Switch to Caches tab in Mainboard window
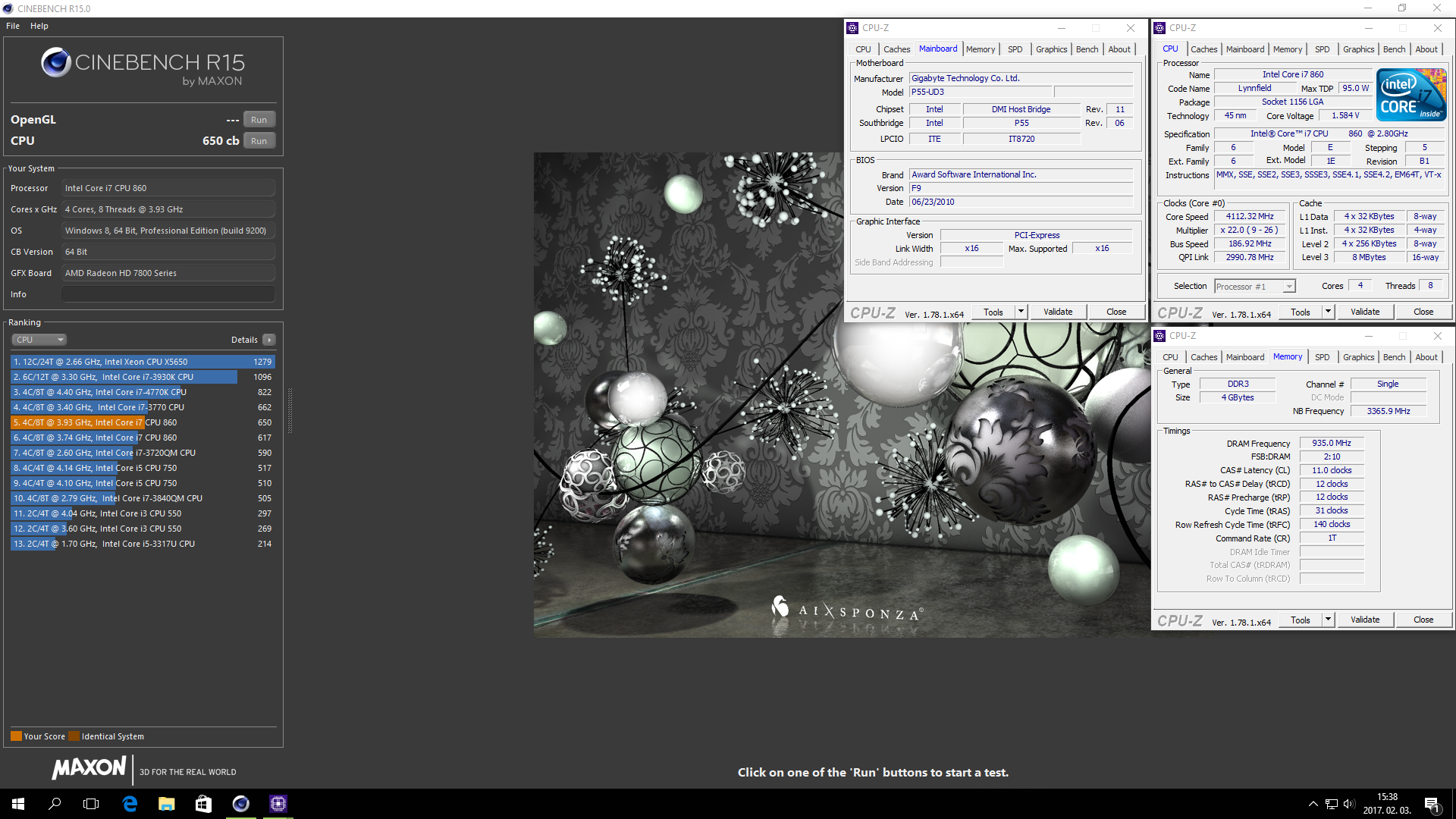The width and height of the screenshot is (1456, 819). 896,49
